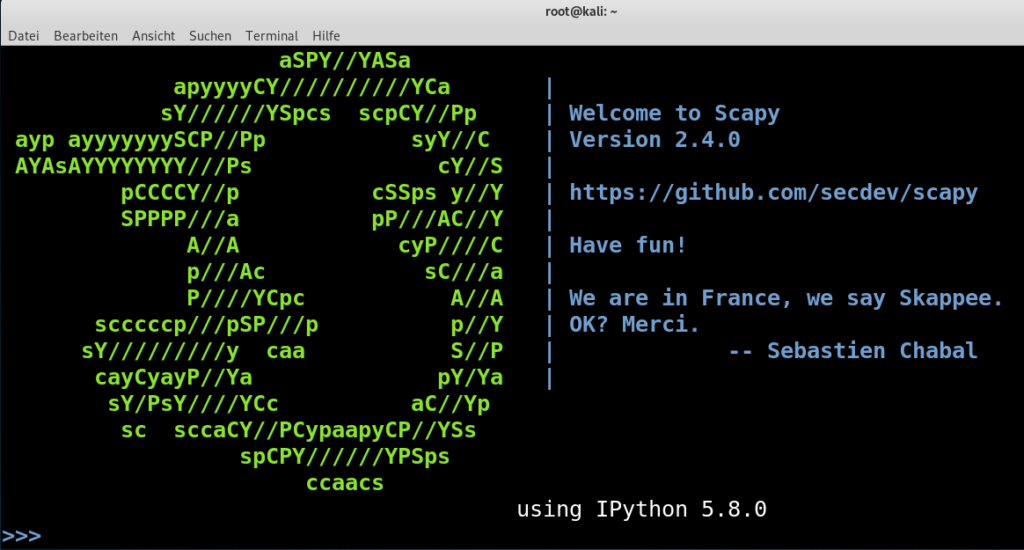1024x550 pixels.
Task: Click 'We are in France' quote line
Action: (x=786, y=299)
